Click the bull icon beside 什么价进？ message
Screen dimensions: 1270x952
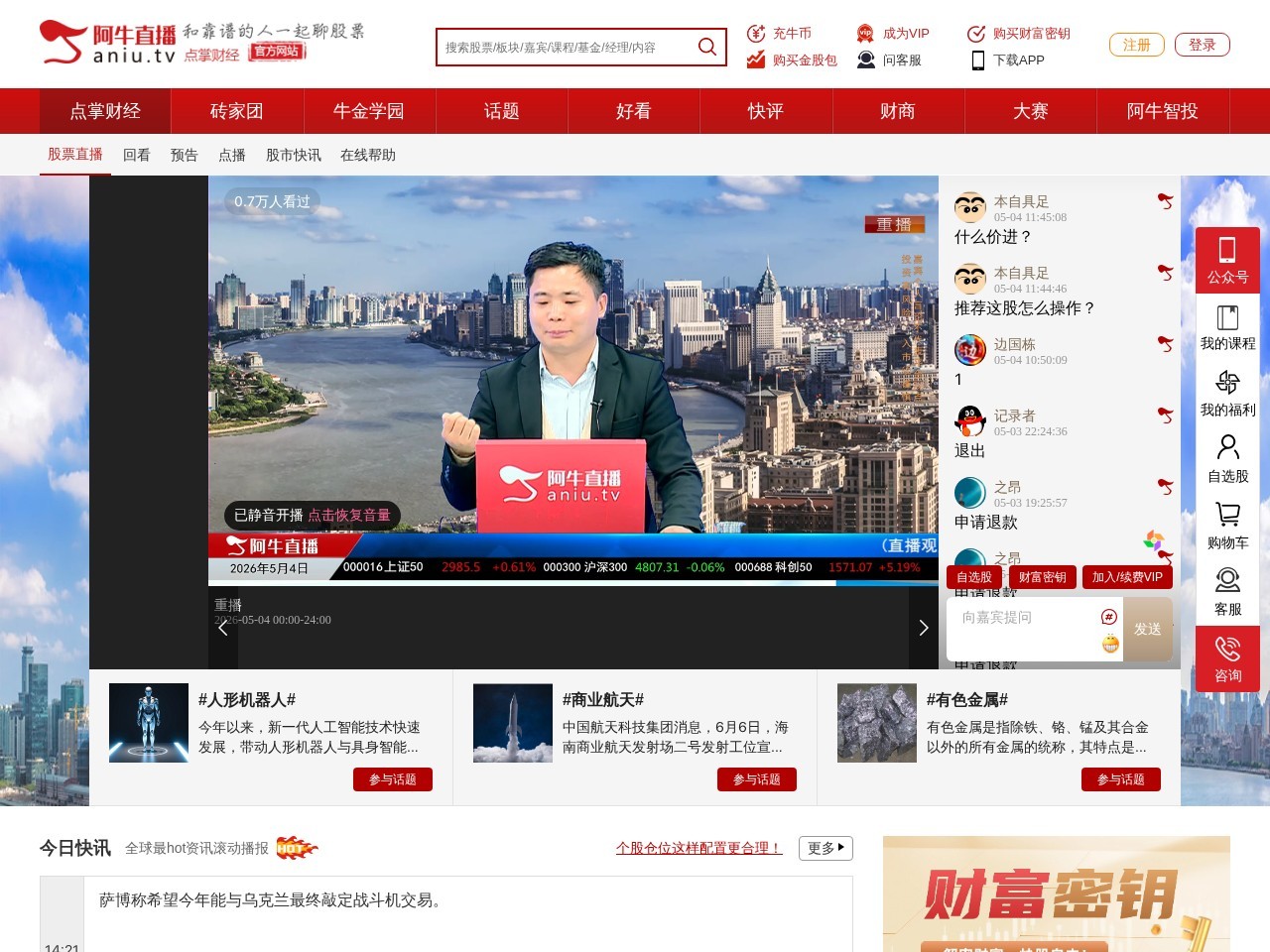[1165, 201]
